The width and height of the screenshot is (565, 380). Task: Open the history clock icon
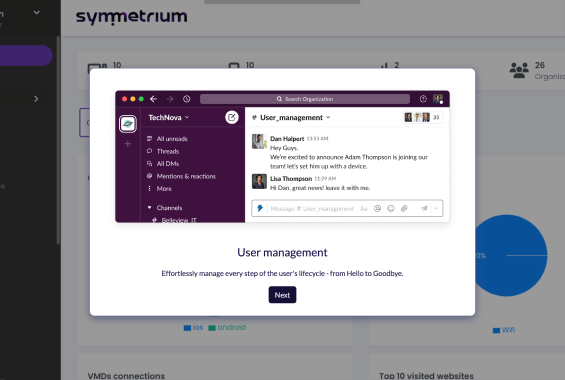(186, 99)
